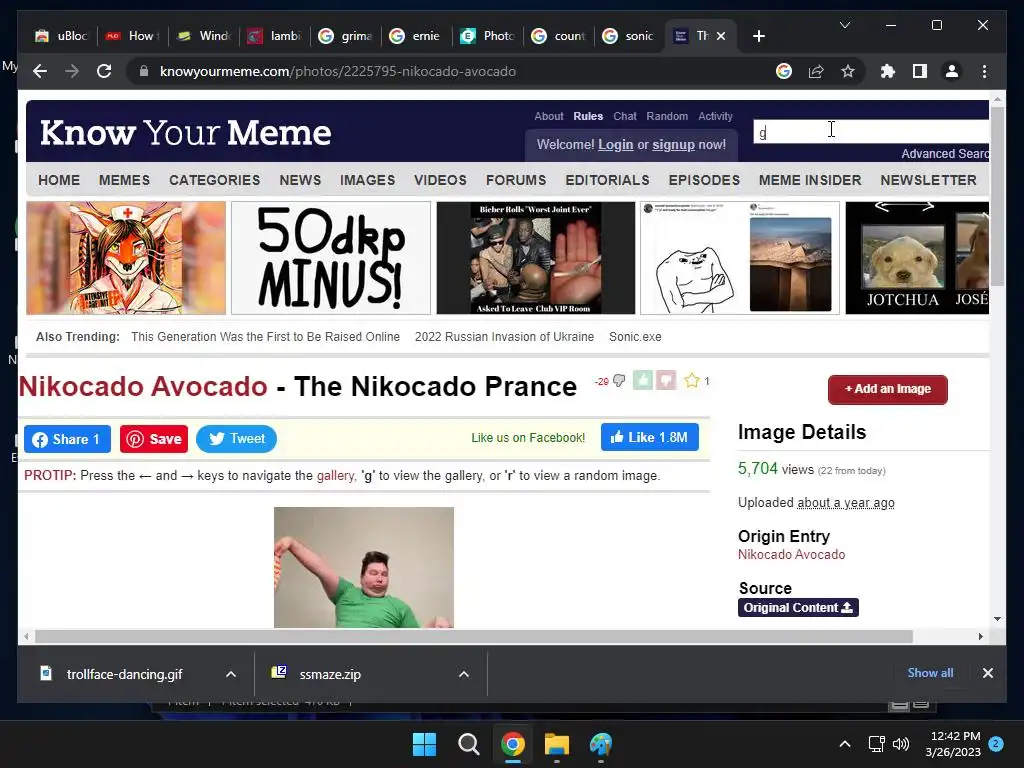Click the Login link

(x=615, y=144)
